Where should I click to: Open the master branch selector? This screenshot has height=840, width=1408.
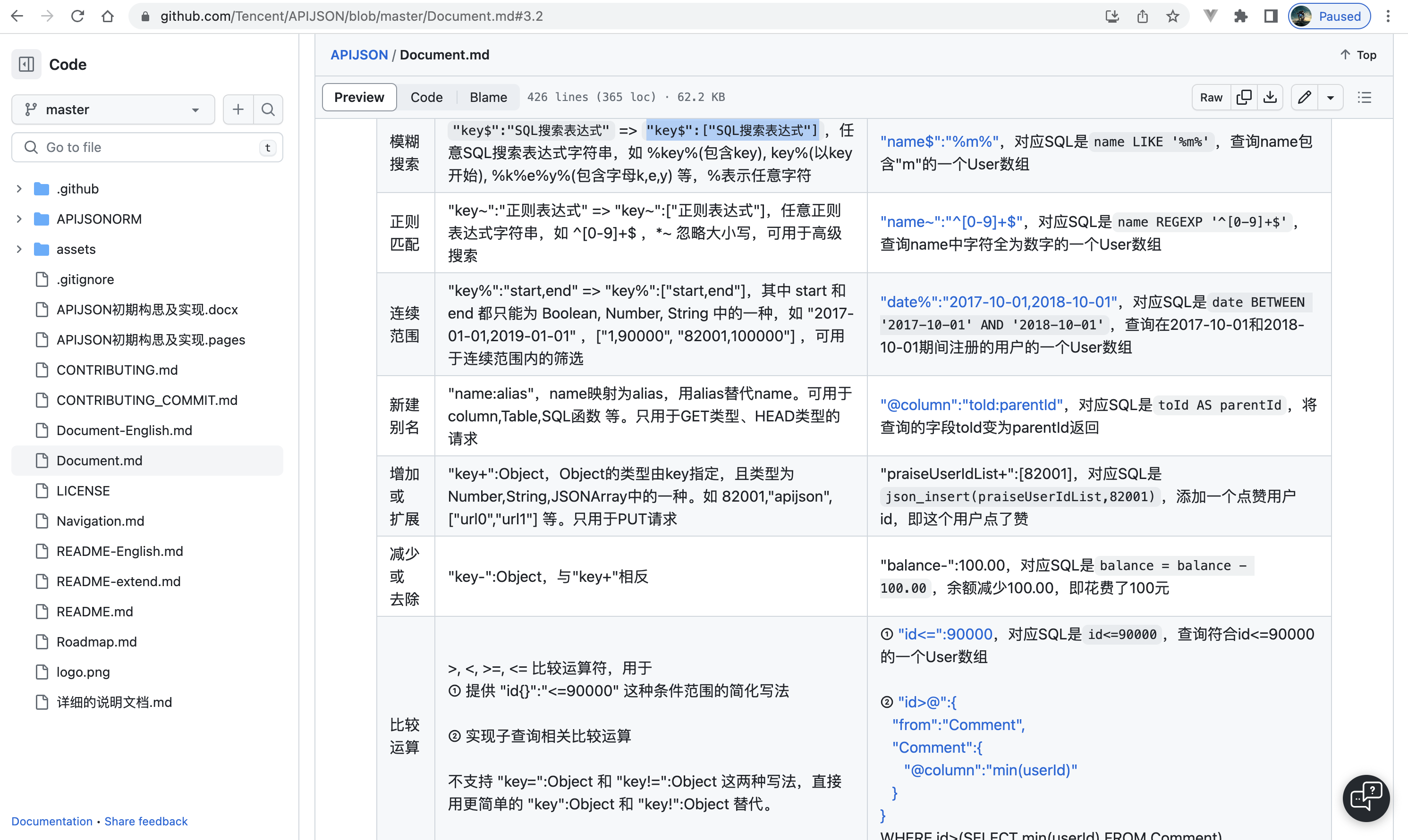tap(112, 109)
